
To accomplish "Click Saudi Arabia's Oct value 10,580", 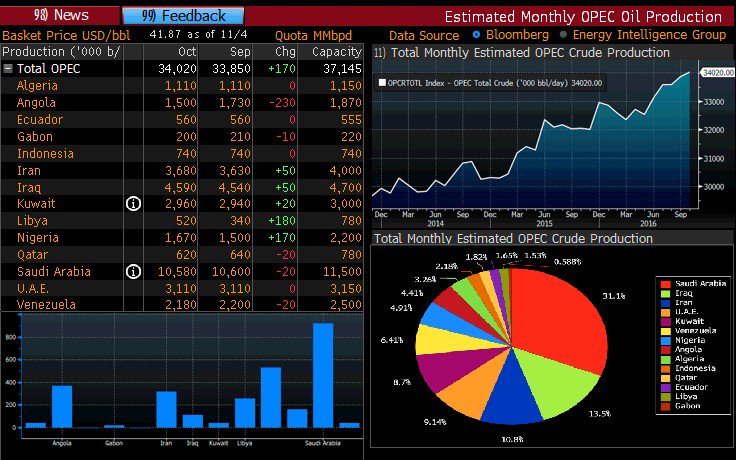I will click(177, 271).
